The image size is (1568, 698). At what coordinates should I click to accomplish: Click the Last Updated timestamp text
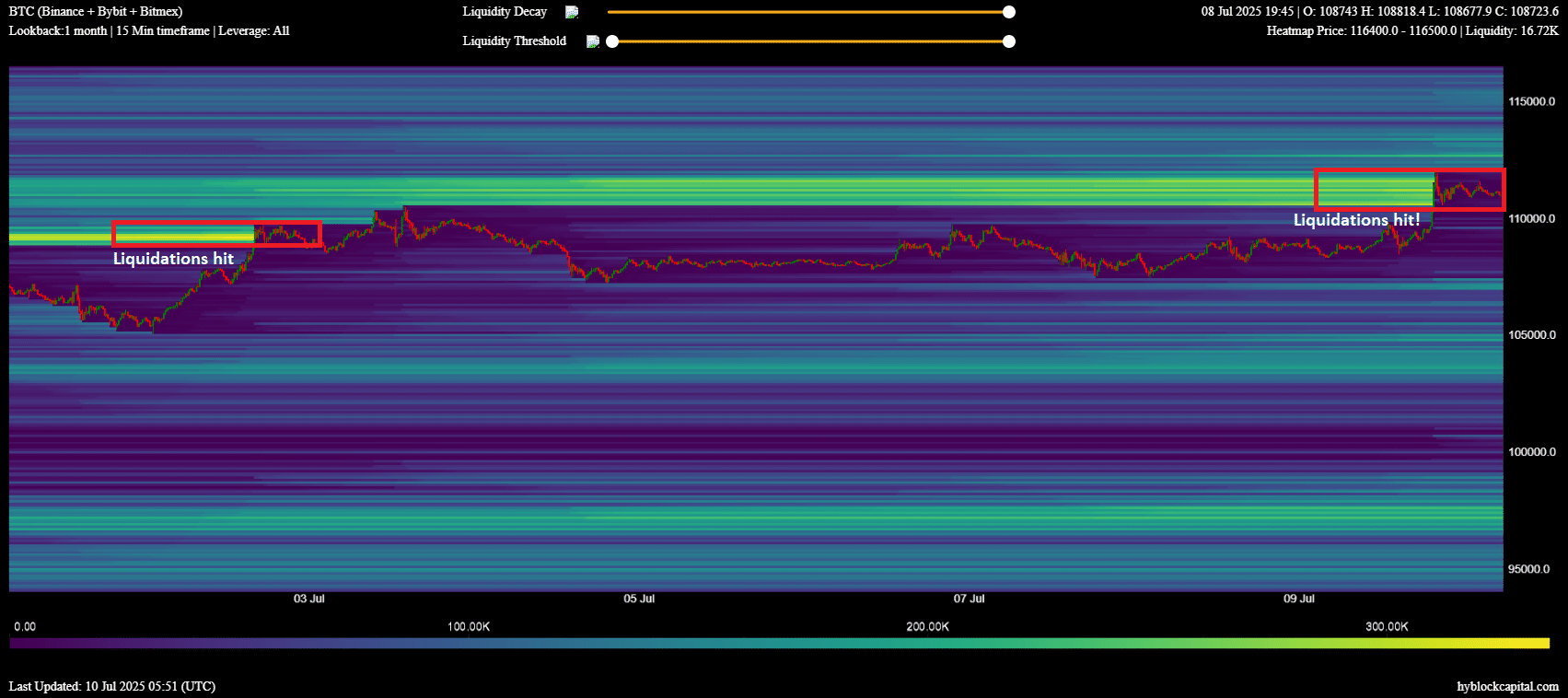tap(112, 686)
